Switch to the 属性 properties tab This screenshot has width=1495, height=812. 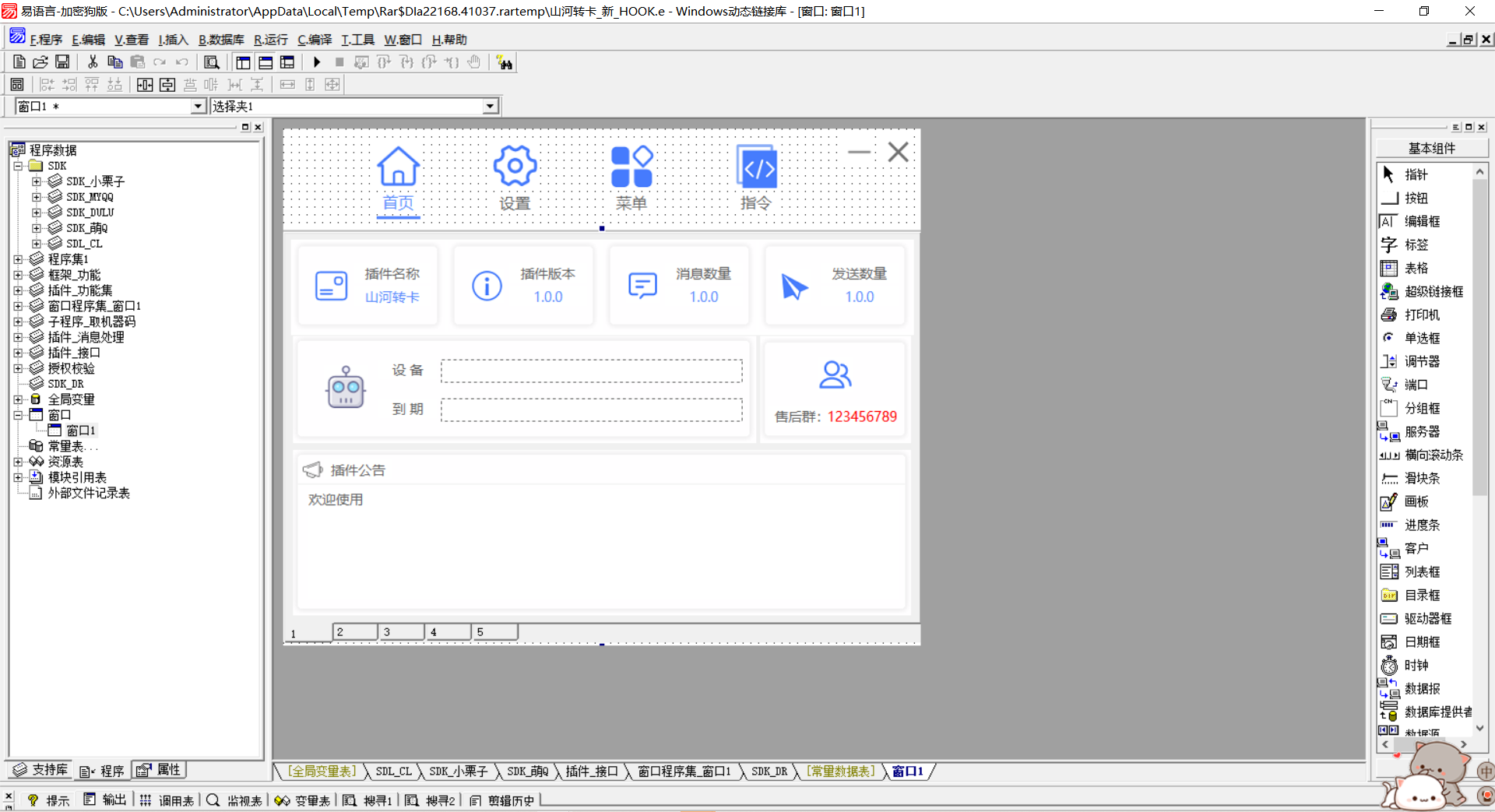160,770
